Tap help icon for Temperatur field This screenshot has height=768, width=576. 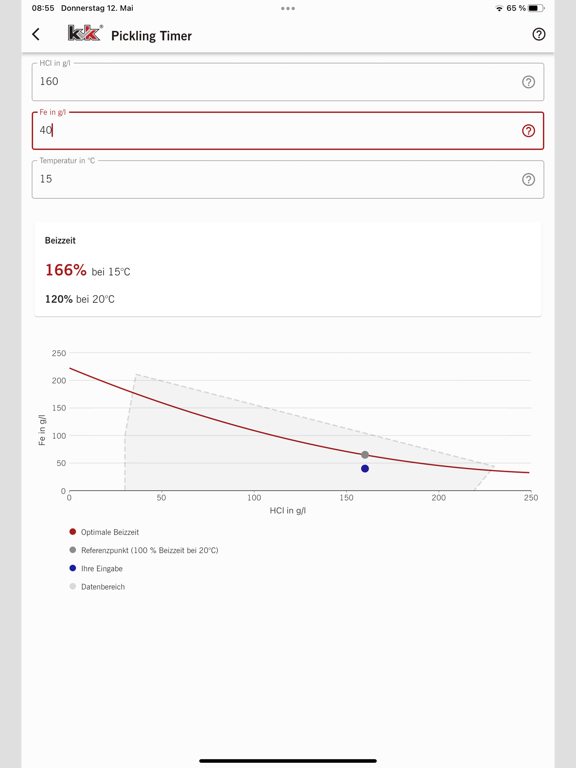pos(528,180)
